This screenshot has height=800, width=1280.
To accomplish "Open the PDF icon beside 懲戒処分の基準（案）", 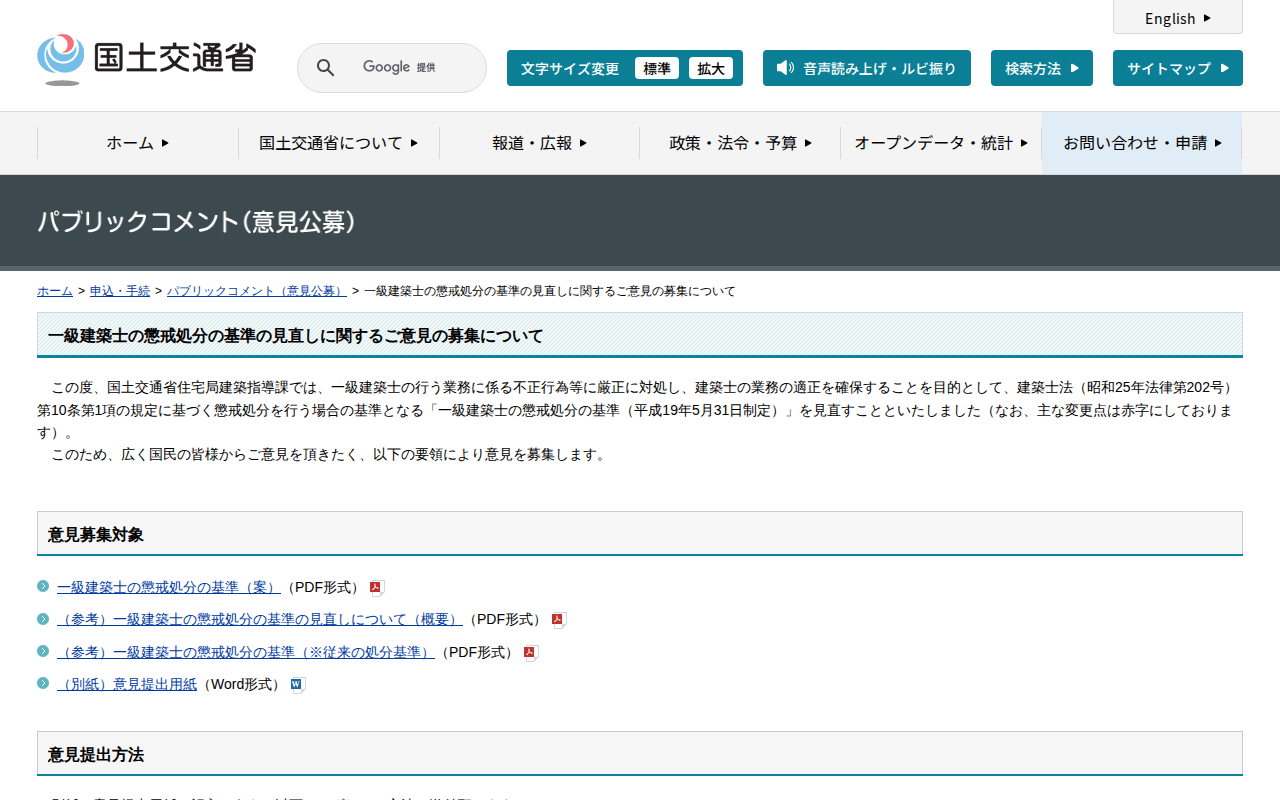I will coord(375,587).
